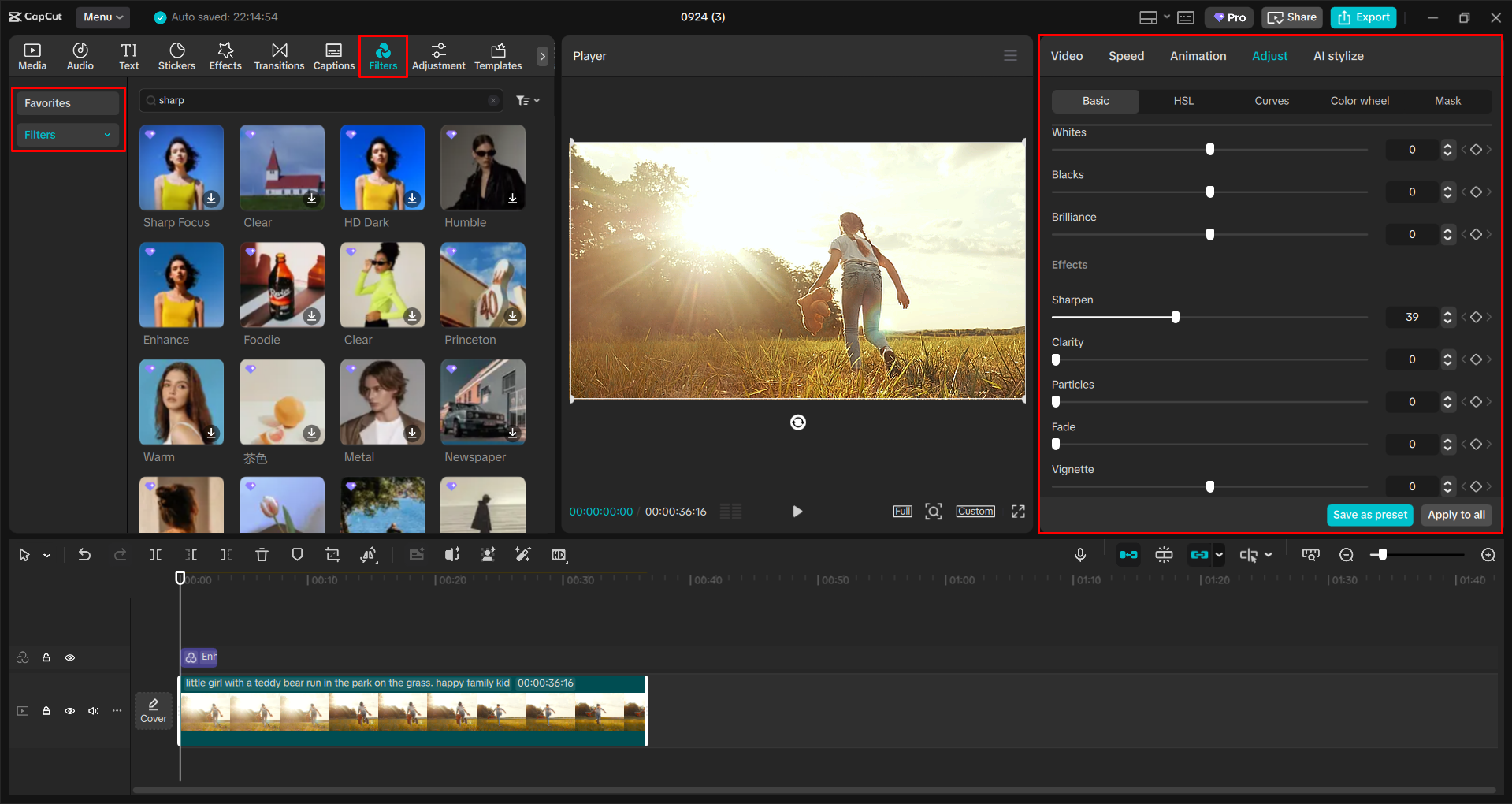The image size is (1512, 804).
Task: Save current adjustments as preset
Action: 1369,515
